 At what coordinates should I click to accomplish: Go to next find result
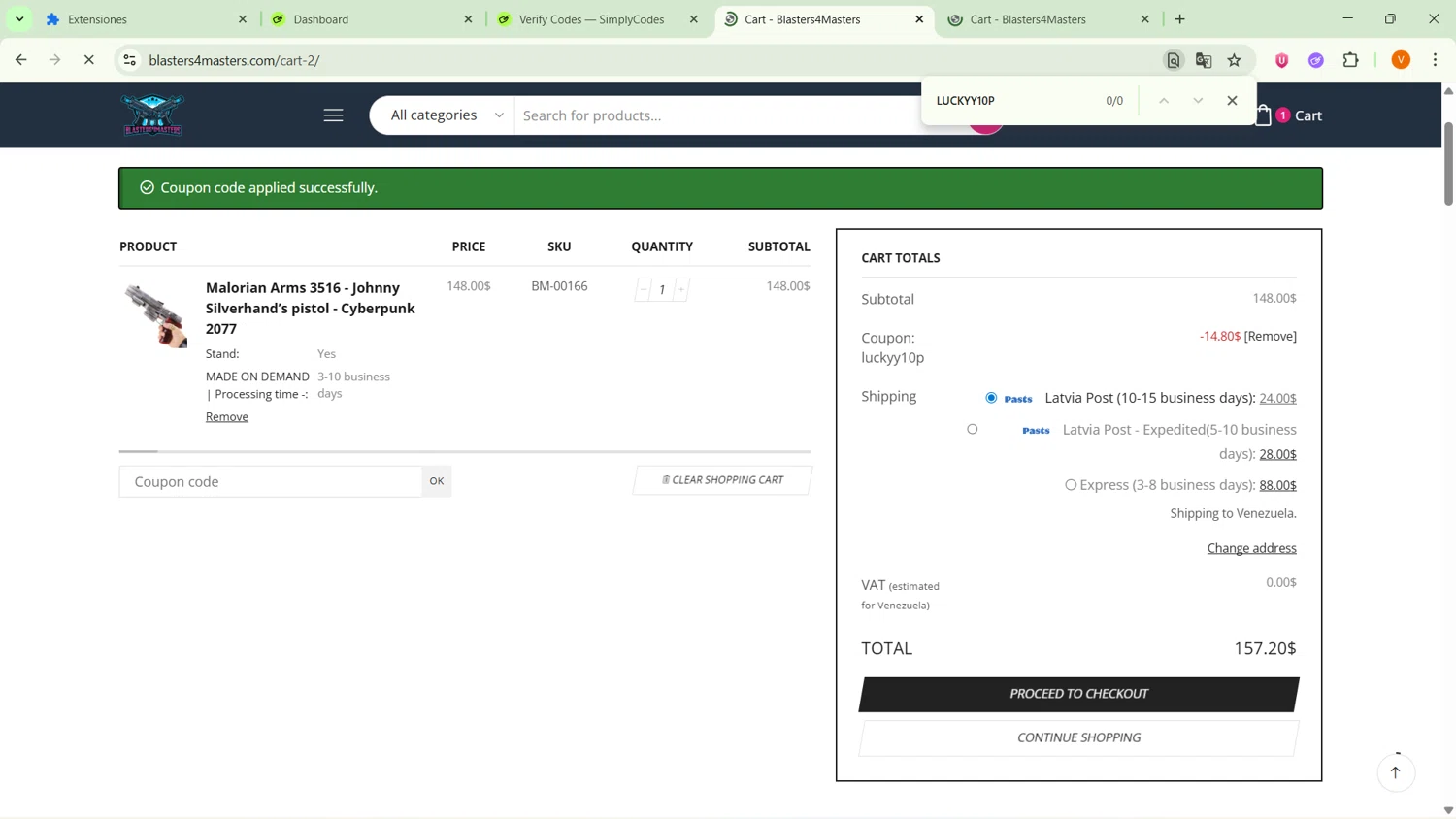coord(1198,101)
